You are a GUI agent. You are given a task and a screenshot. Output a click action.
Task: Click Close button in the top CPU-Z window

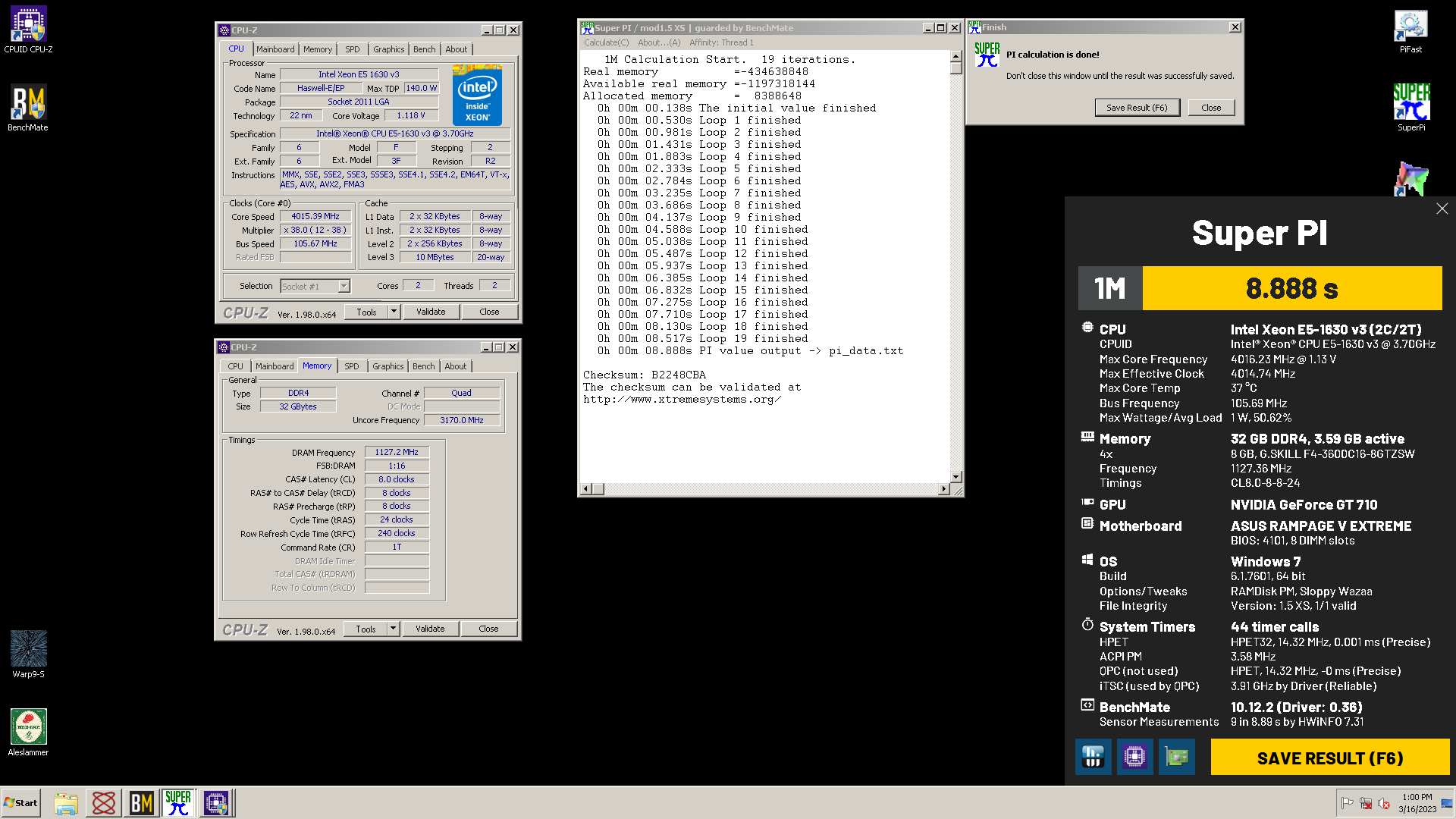click(x=489, y=312)
